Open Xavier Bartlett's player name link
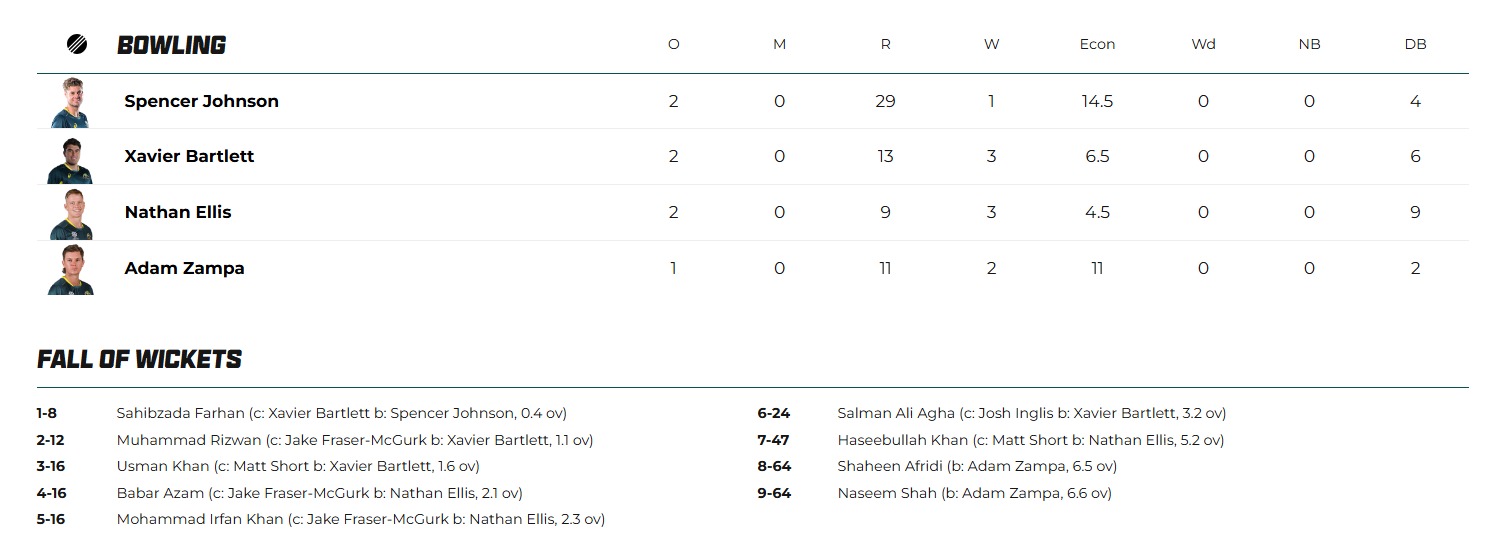This screenshot has width=1492, height=548. click(x=189, y=156)
